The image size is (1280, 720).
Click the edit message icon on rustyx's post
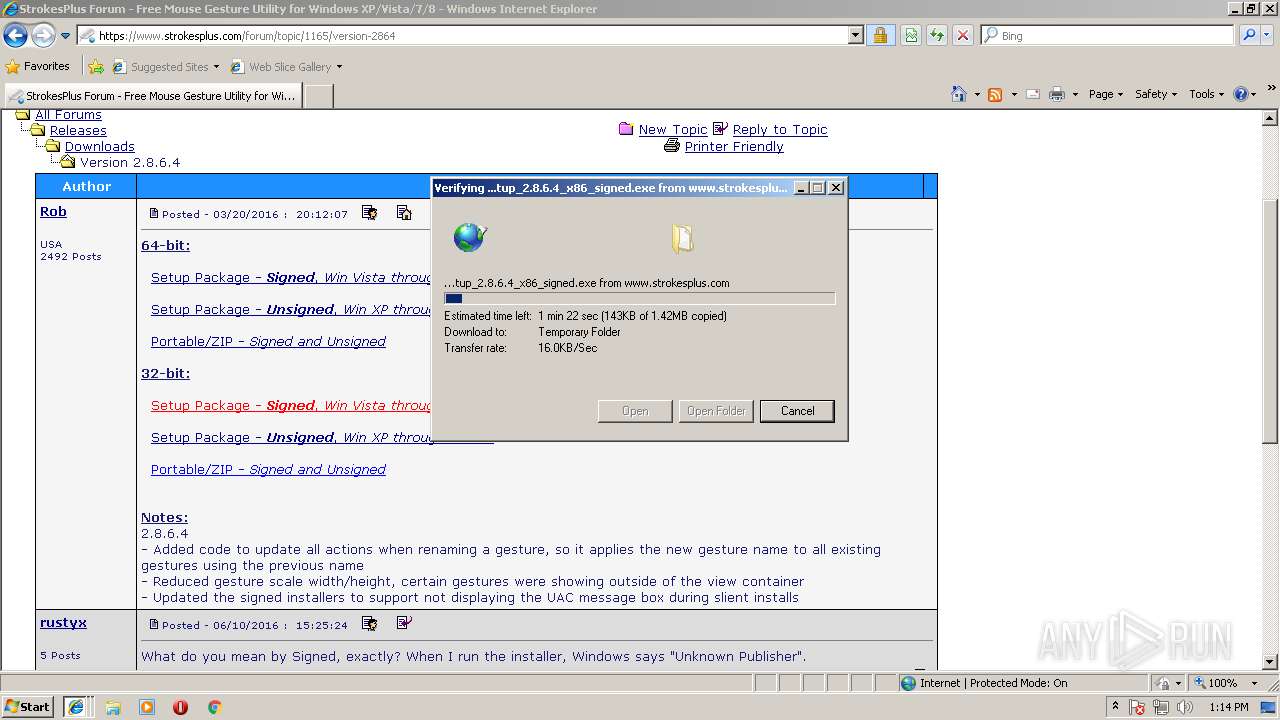pos(370,623)
